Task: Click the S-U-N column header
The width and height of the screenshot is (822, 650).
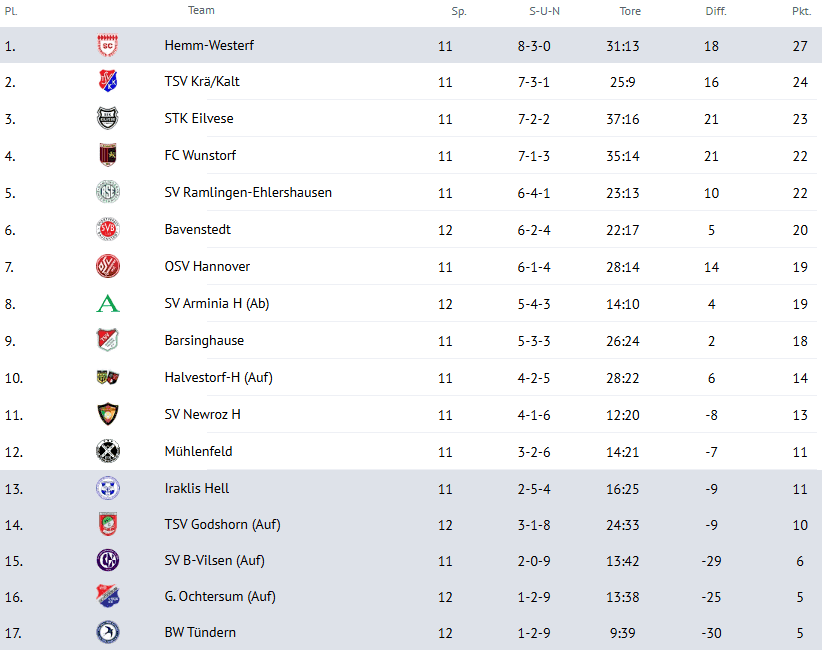Action: (544, 12)
